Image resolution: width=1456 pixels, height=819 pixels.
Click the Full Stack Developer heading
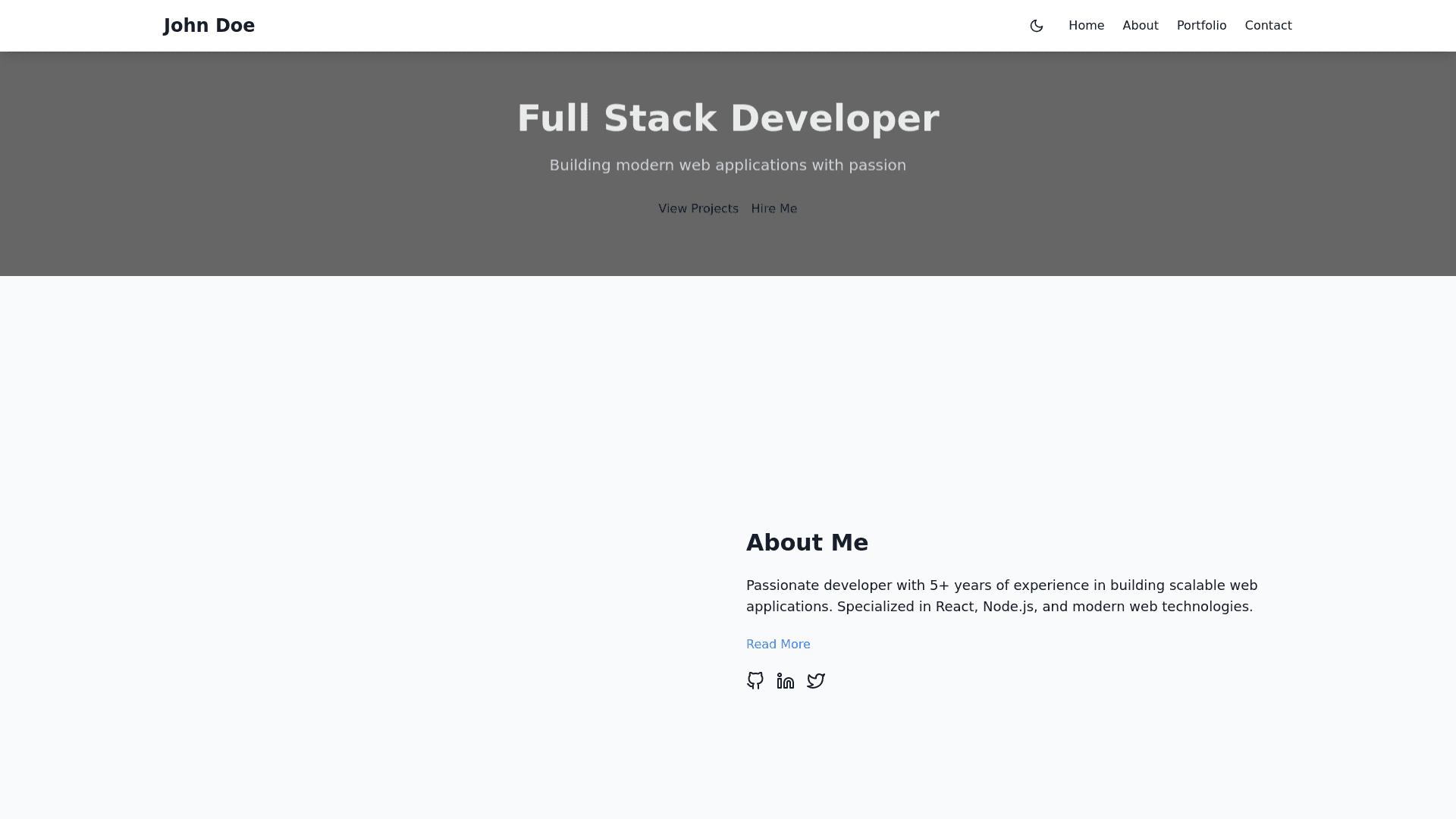tap(728, 118)
